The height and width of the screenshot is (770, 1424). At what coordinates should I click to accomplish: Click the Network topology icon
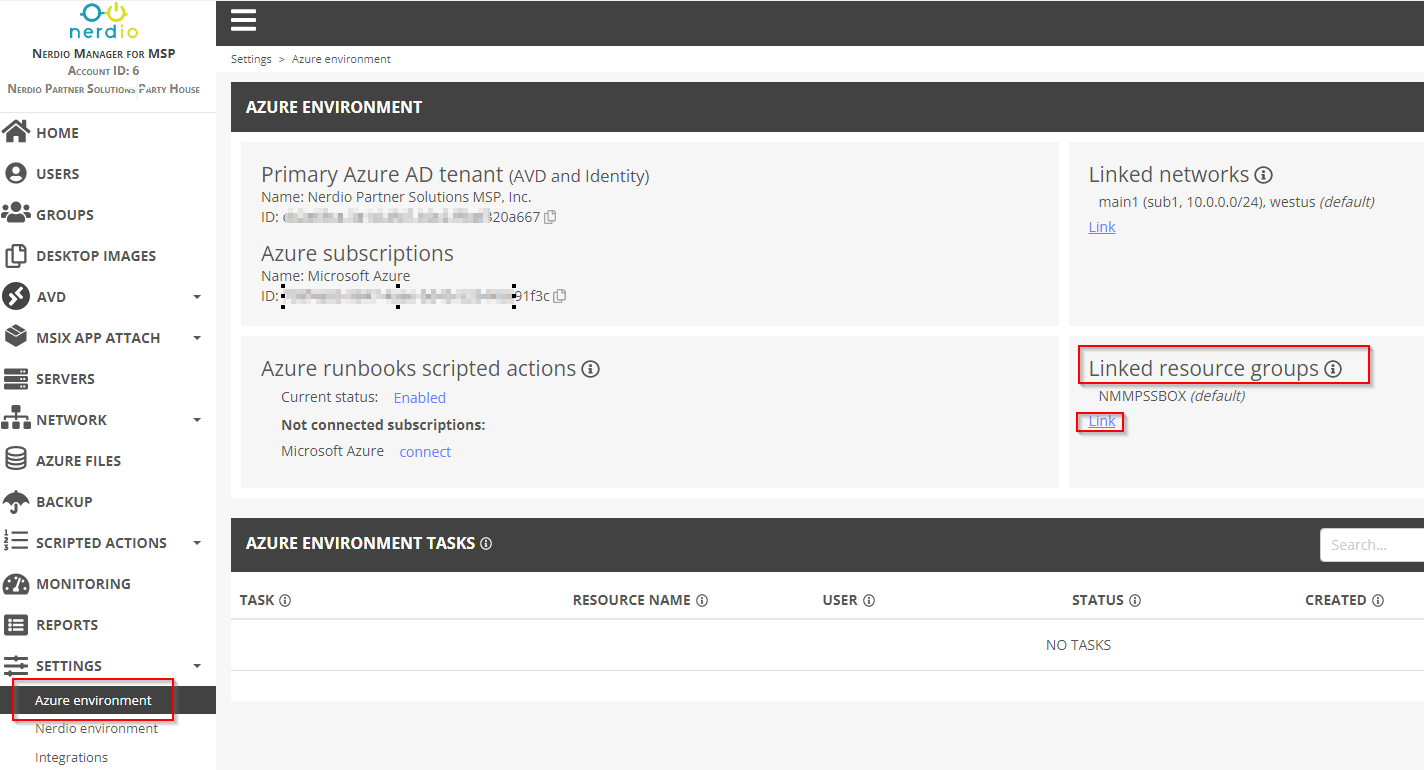coord(16,419)
